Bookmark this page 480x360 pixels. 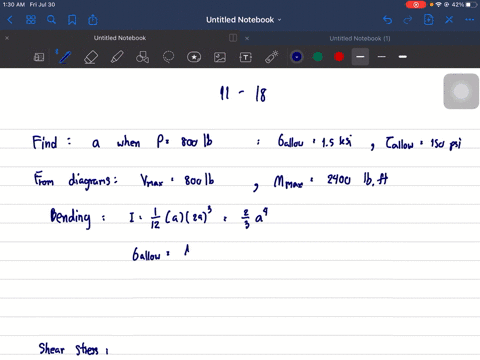click(72, 20)
